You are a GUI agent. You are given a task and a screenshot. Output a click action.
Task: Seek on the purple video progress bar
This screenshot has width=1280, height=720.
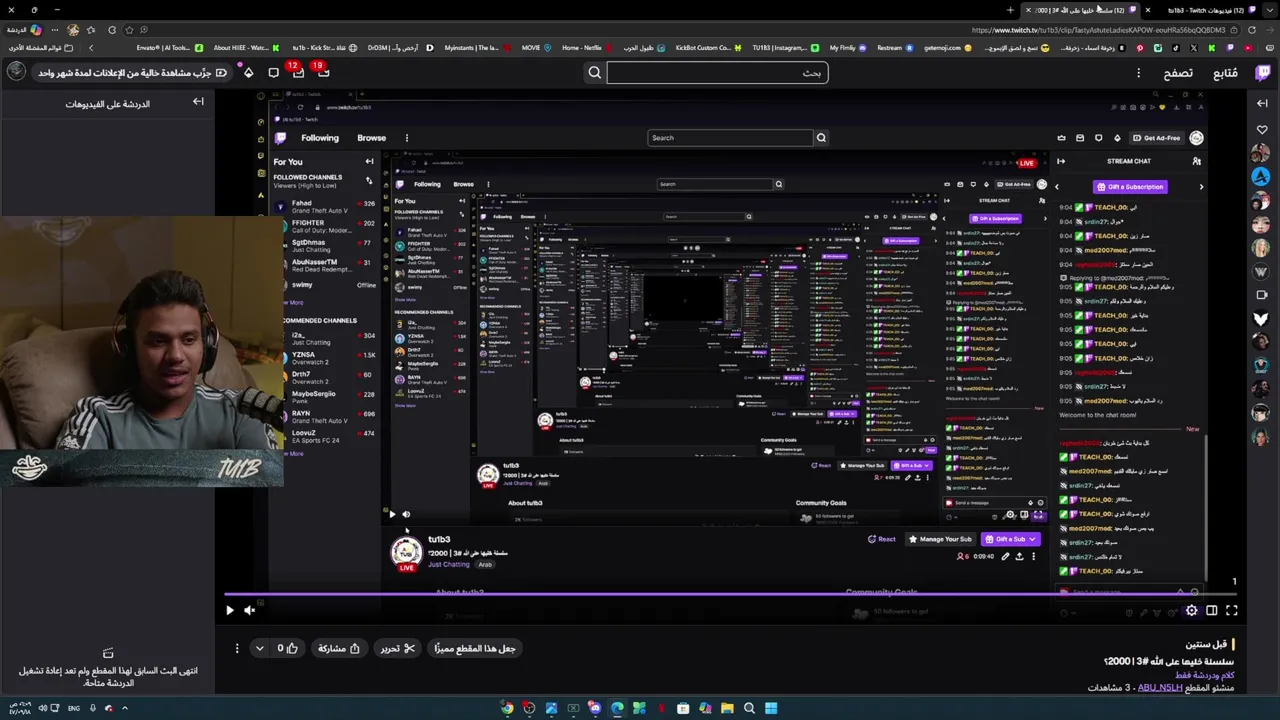[731, 595]
